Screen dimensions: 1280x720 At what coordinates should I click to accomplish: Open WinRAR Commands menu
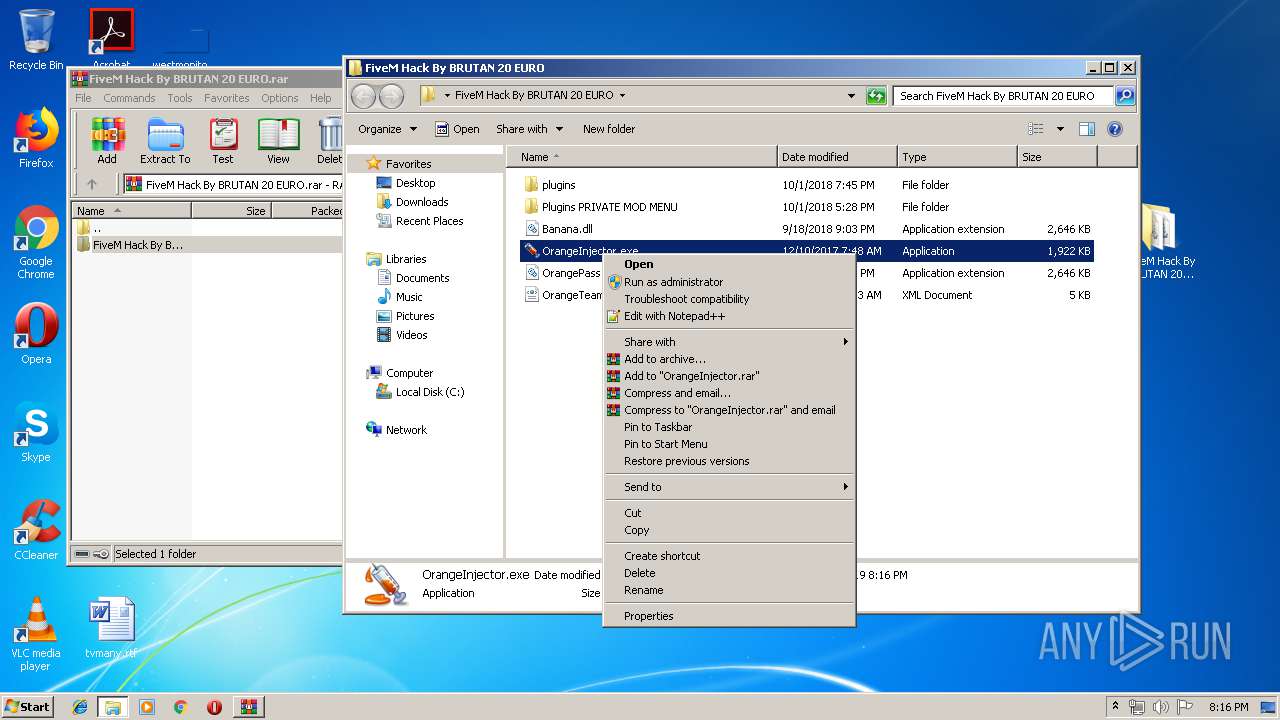(x=129, y=98)
